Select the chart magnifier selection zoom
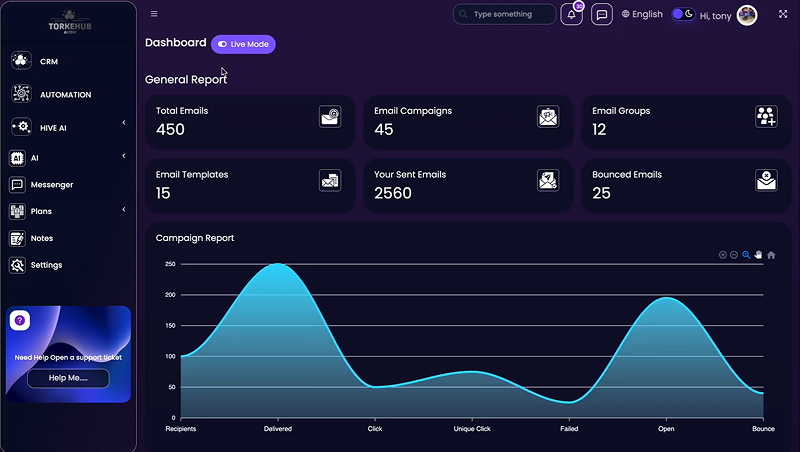The image size is (800, 452). [746, 255]
